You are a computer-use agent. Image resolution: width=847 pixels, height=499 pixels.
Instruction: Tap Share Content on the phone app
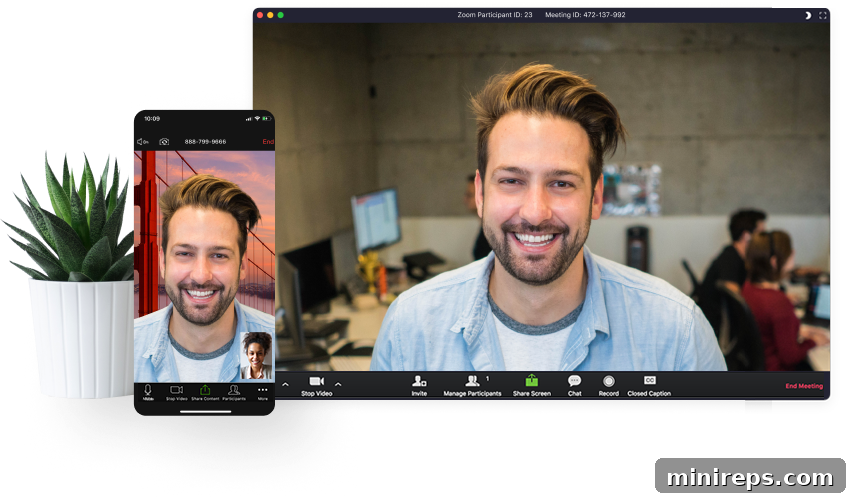click(x=205, y=393)
